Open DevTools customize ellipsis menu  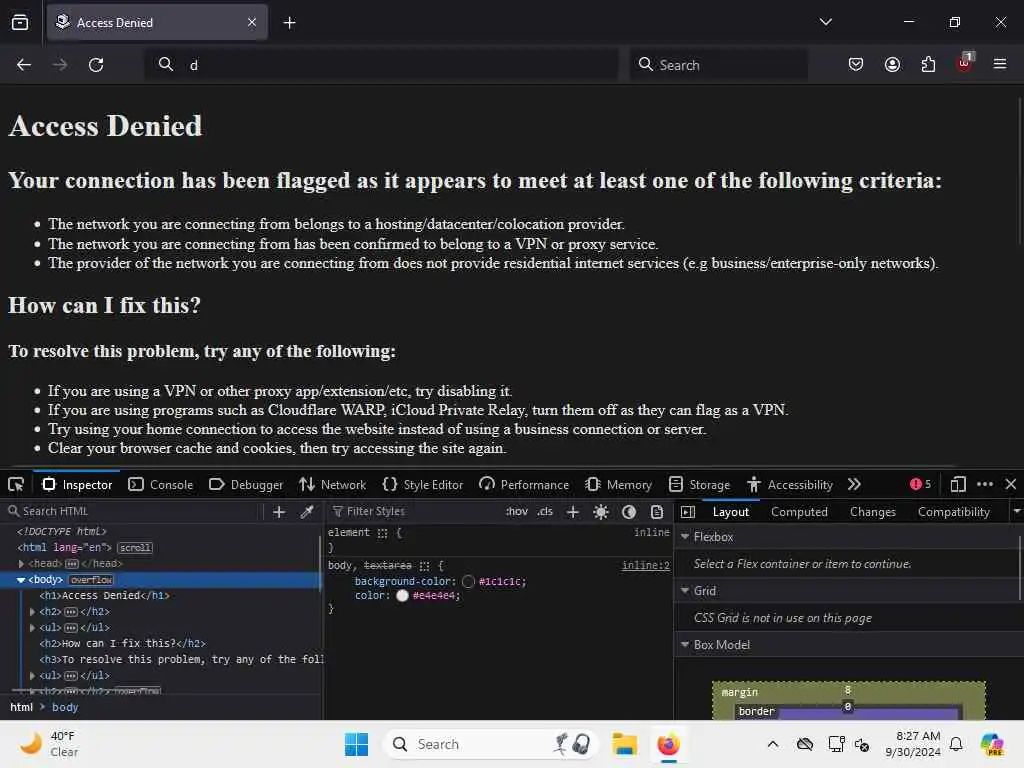pyautogui.click(x=985, y=485)
